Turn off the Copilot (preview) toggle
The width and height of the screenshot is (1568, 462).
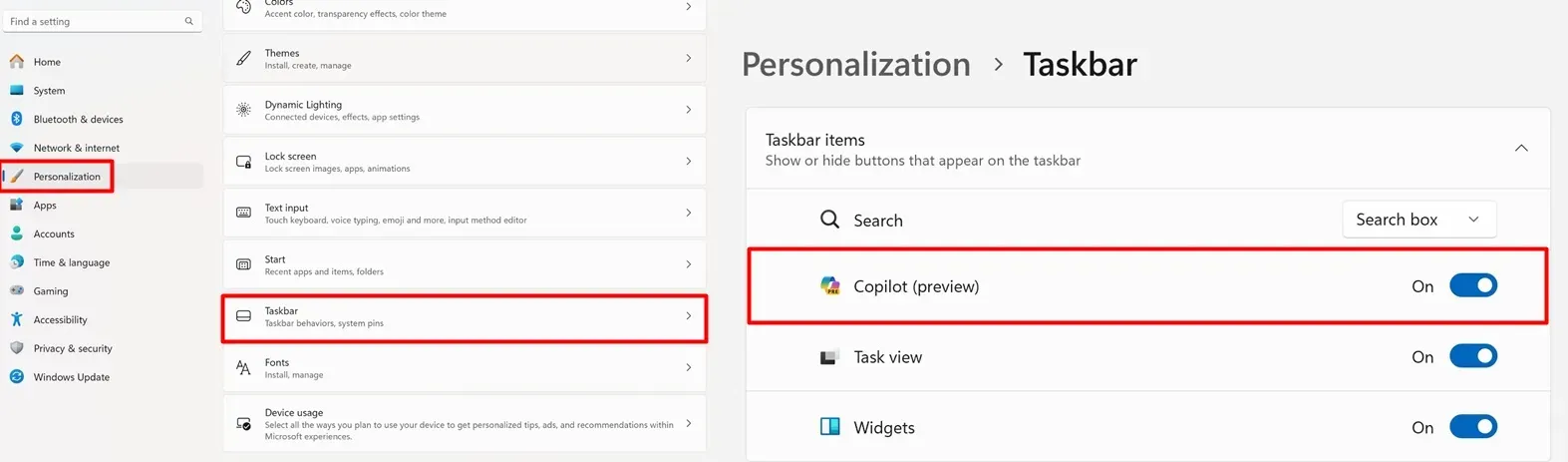[x=1472, y=285]
